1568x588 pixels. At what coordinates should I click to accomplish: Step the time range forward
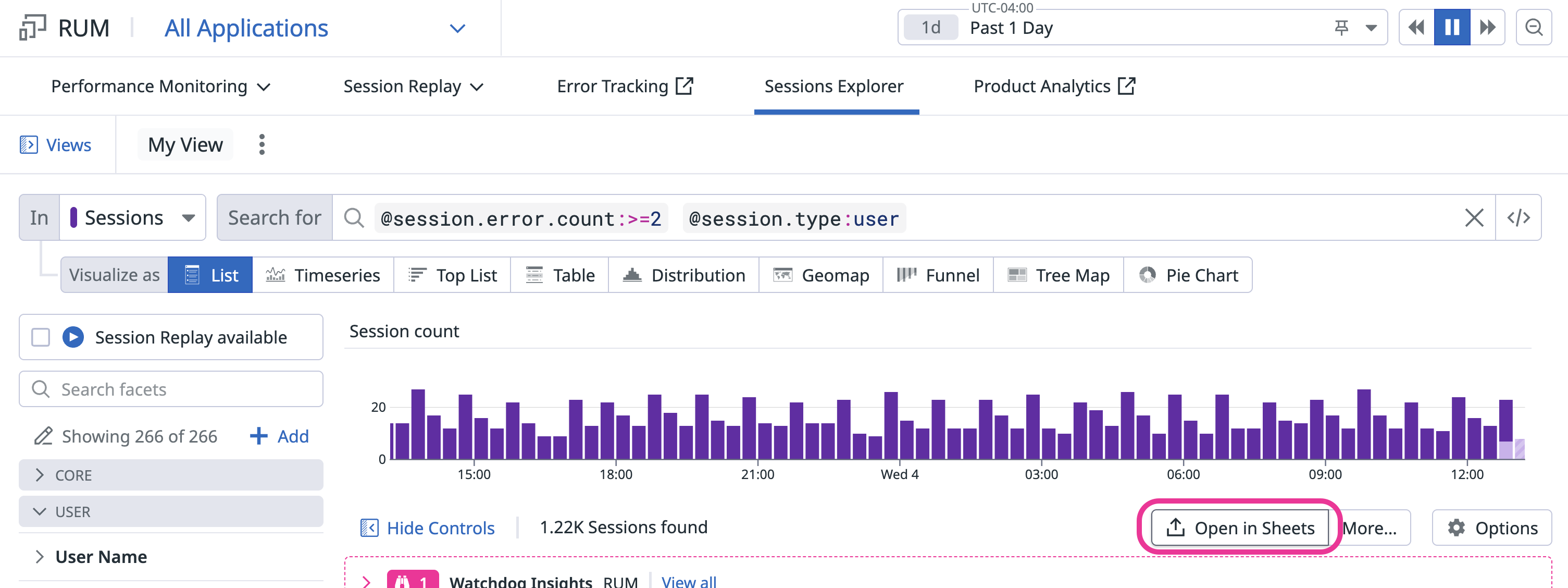1487,28
